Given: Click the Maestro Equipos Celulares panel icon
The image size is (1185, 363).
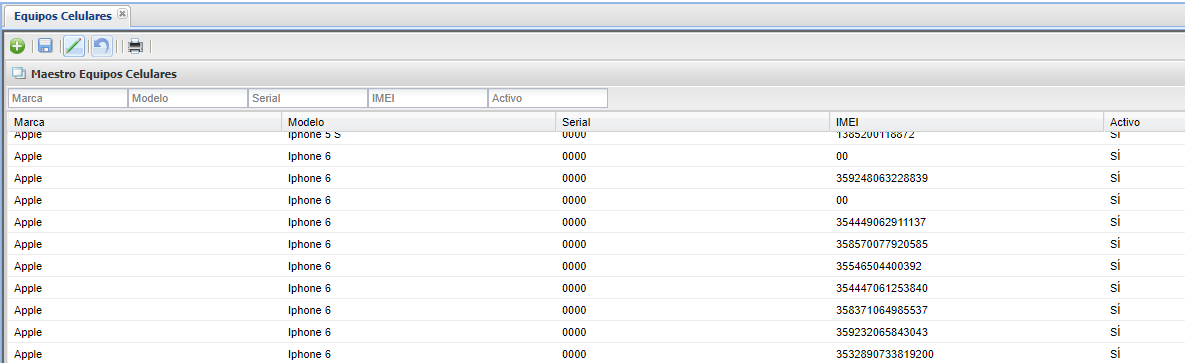Looking at the screenshot, I should [18, 74].
